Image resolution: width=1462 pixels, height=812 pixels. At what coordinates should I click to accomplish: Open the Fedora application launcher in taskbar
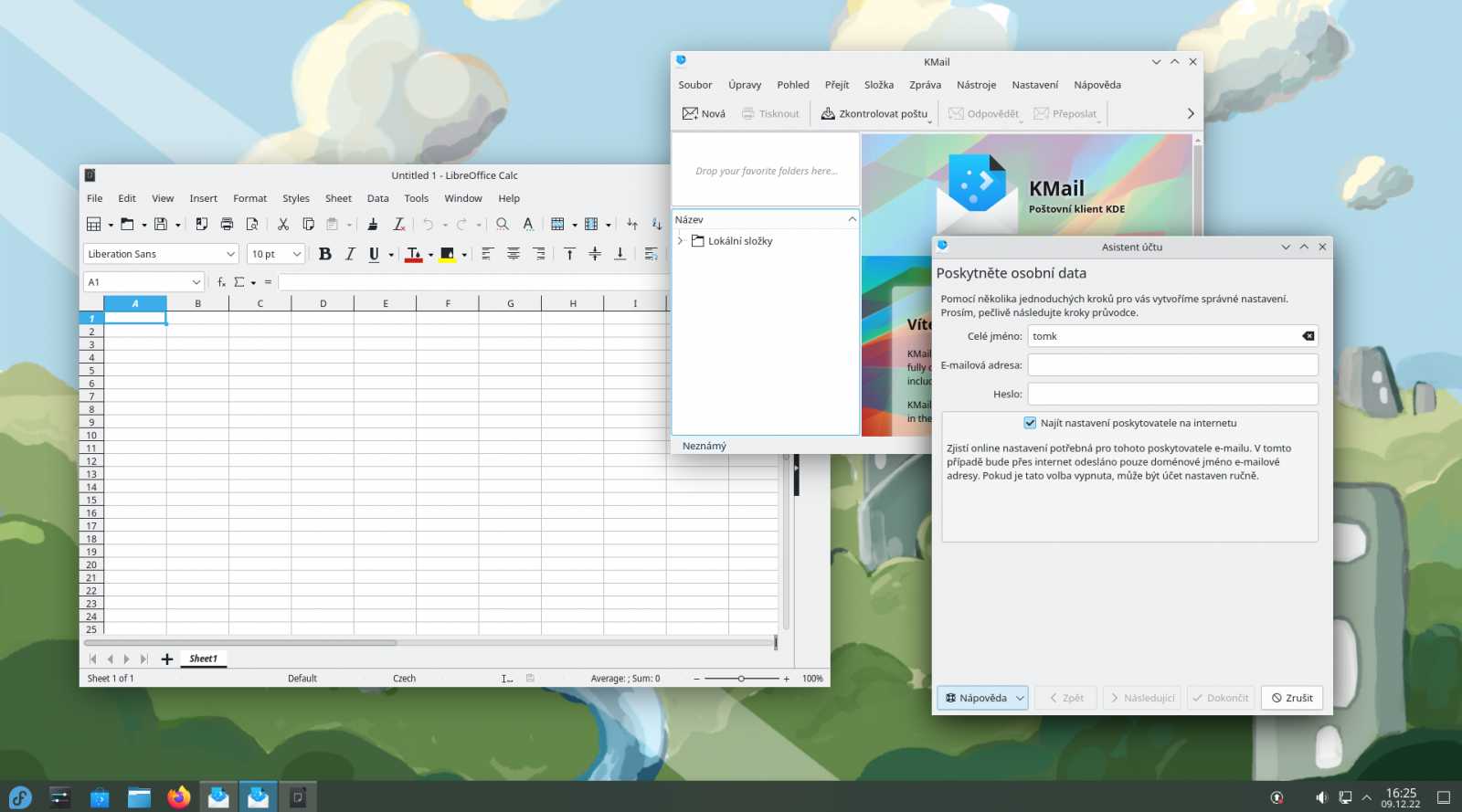point(20,796)
